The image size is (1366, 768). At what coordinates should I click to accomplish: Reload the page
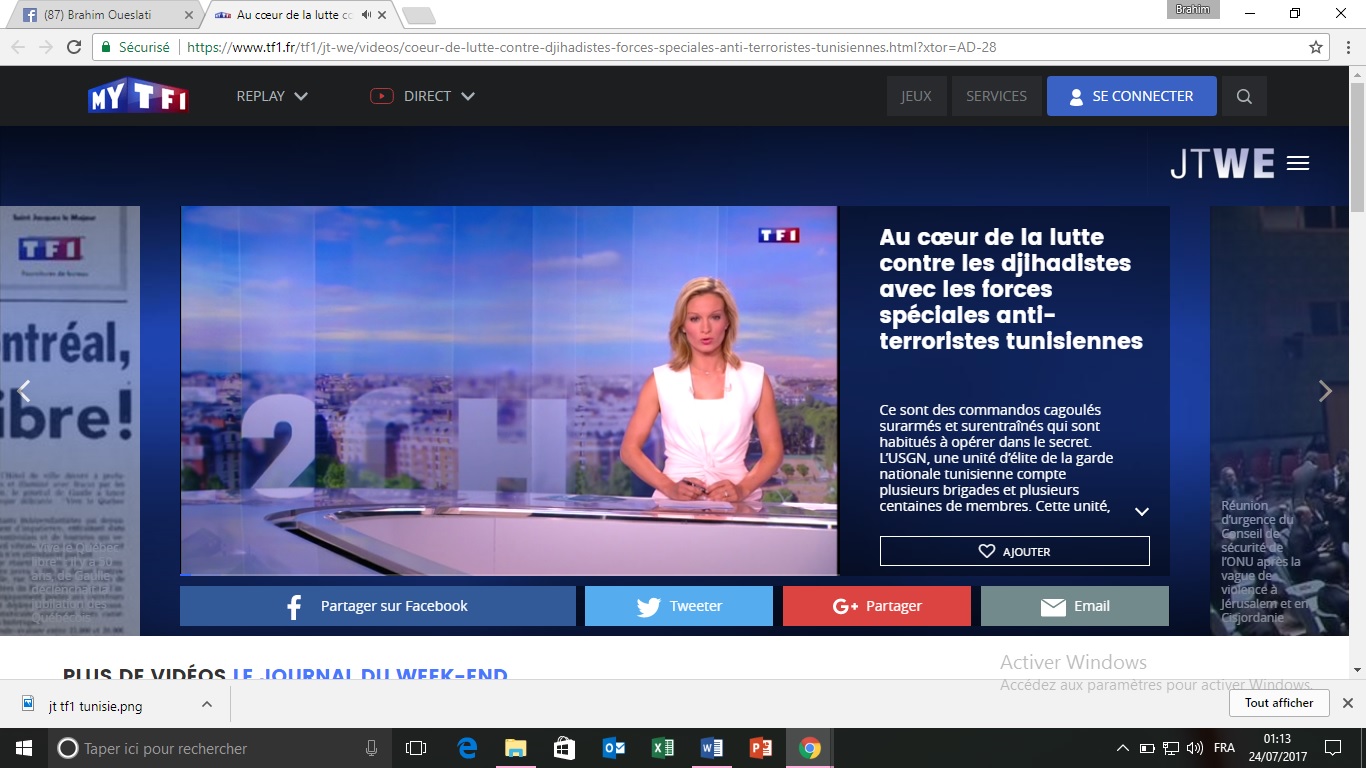74,47
